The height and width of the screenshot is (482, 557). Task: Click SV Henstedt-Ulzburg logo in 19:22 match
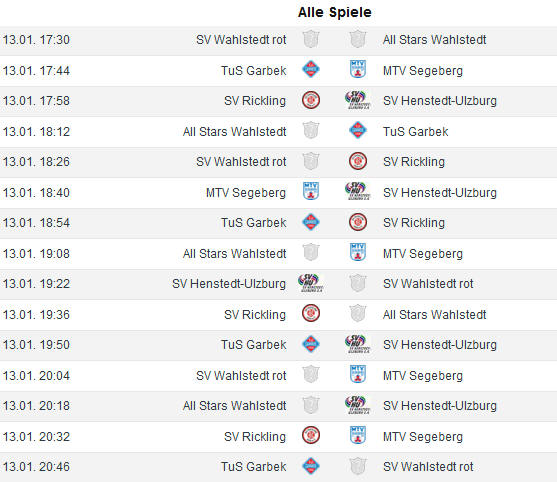click(x=311, y=283)
